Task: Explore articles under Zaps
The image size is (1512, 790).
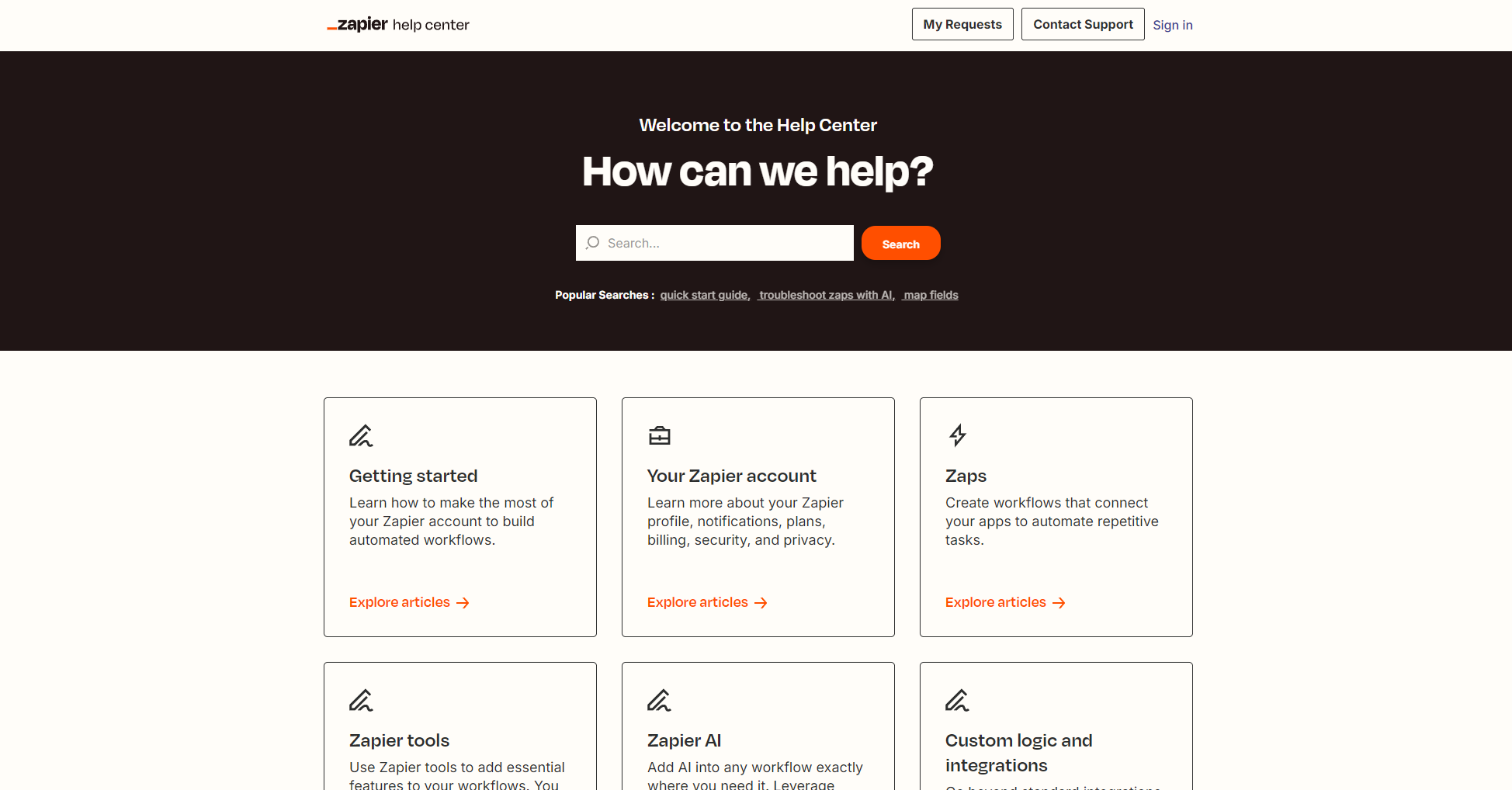Action: 1005,602
